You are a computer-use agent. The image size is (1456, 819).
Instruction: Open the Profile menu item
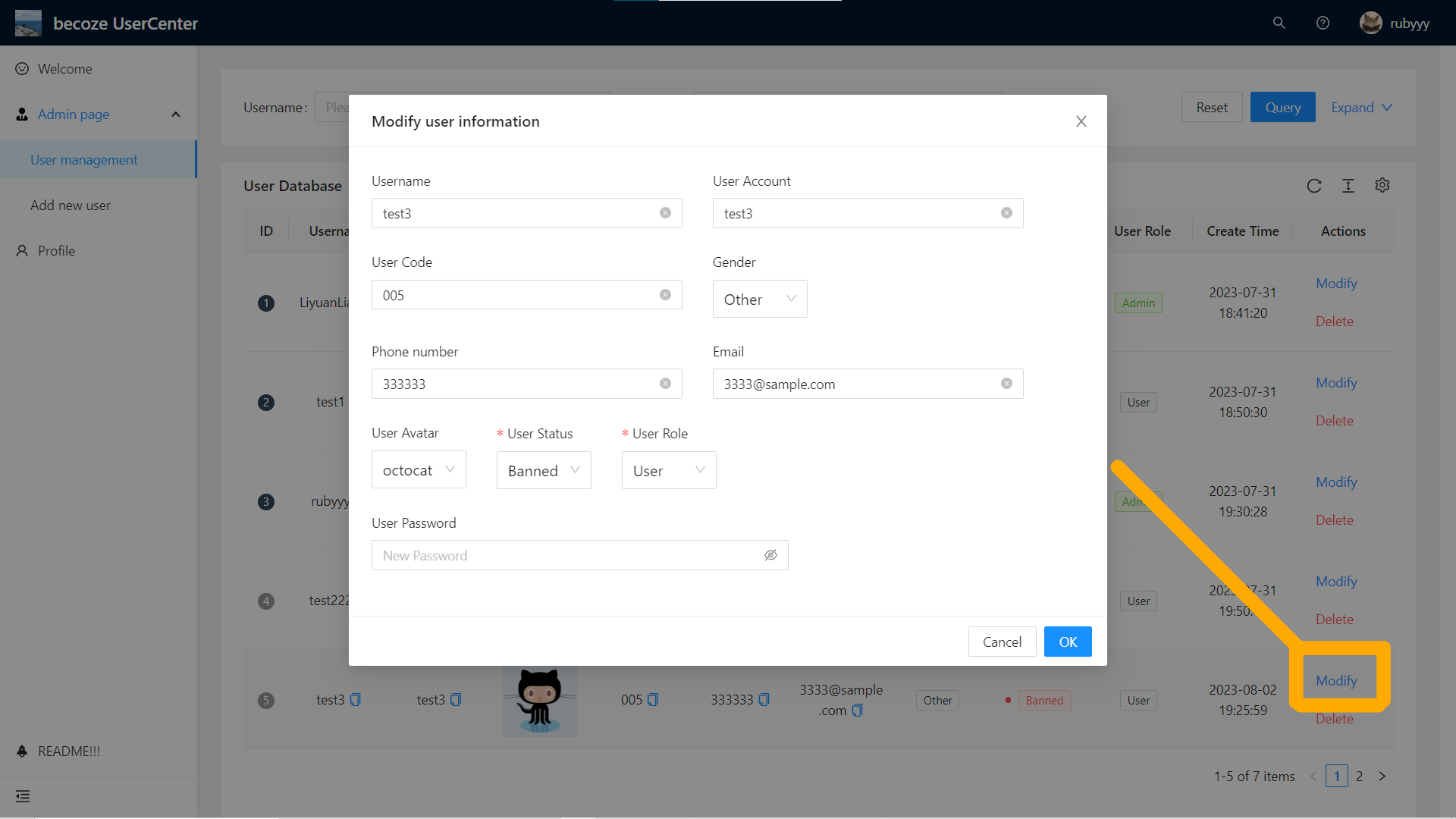[99, 250]
